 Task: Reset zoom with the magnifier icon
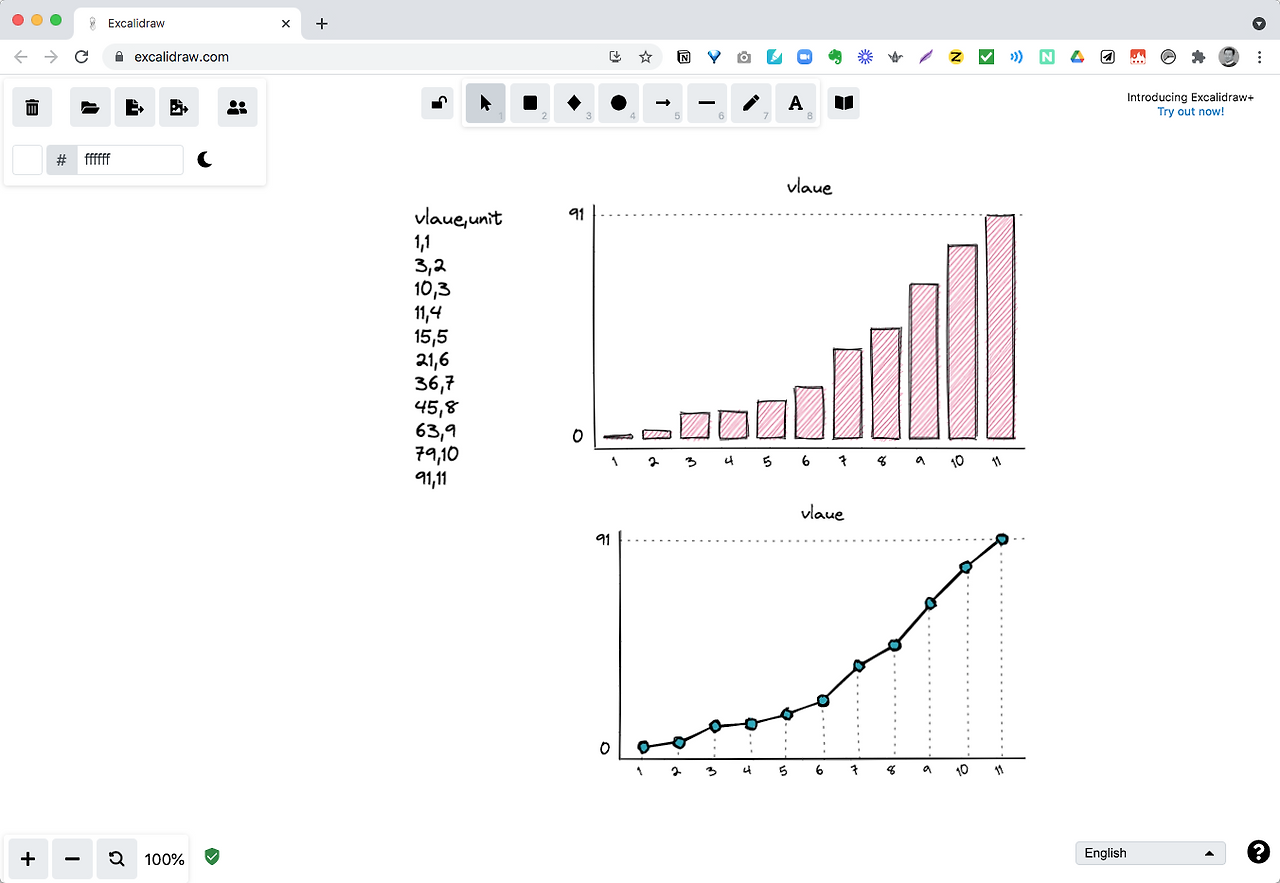click(x=116, y=858)
